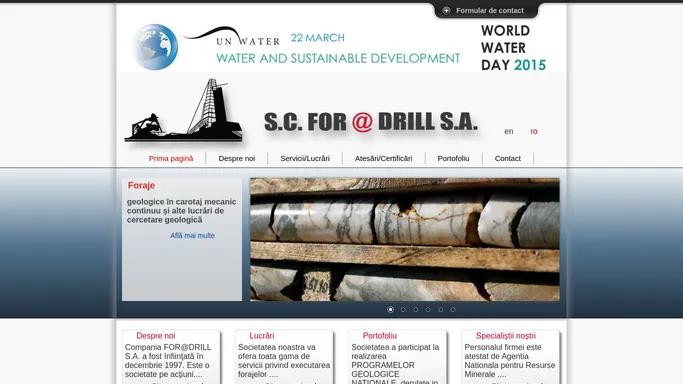
Task: Click the drilling rig company logo
Action: [183, 111]
